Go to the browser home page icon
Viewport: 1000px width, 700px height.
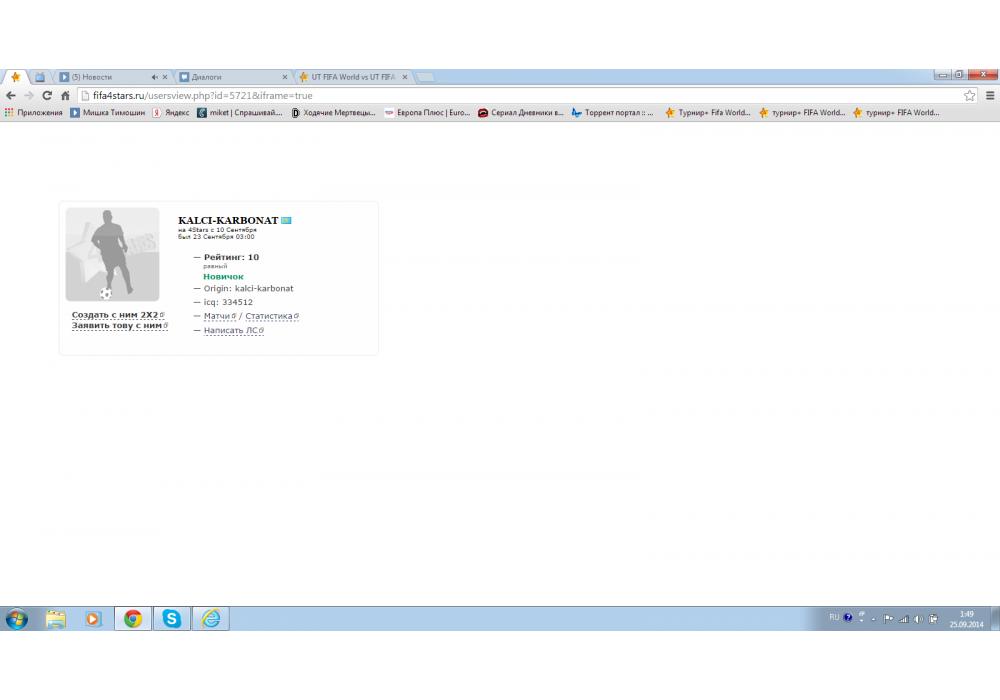click(x=65, y=96)
